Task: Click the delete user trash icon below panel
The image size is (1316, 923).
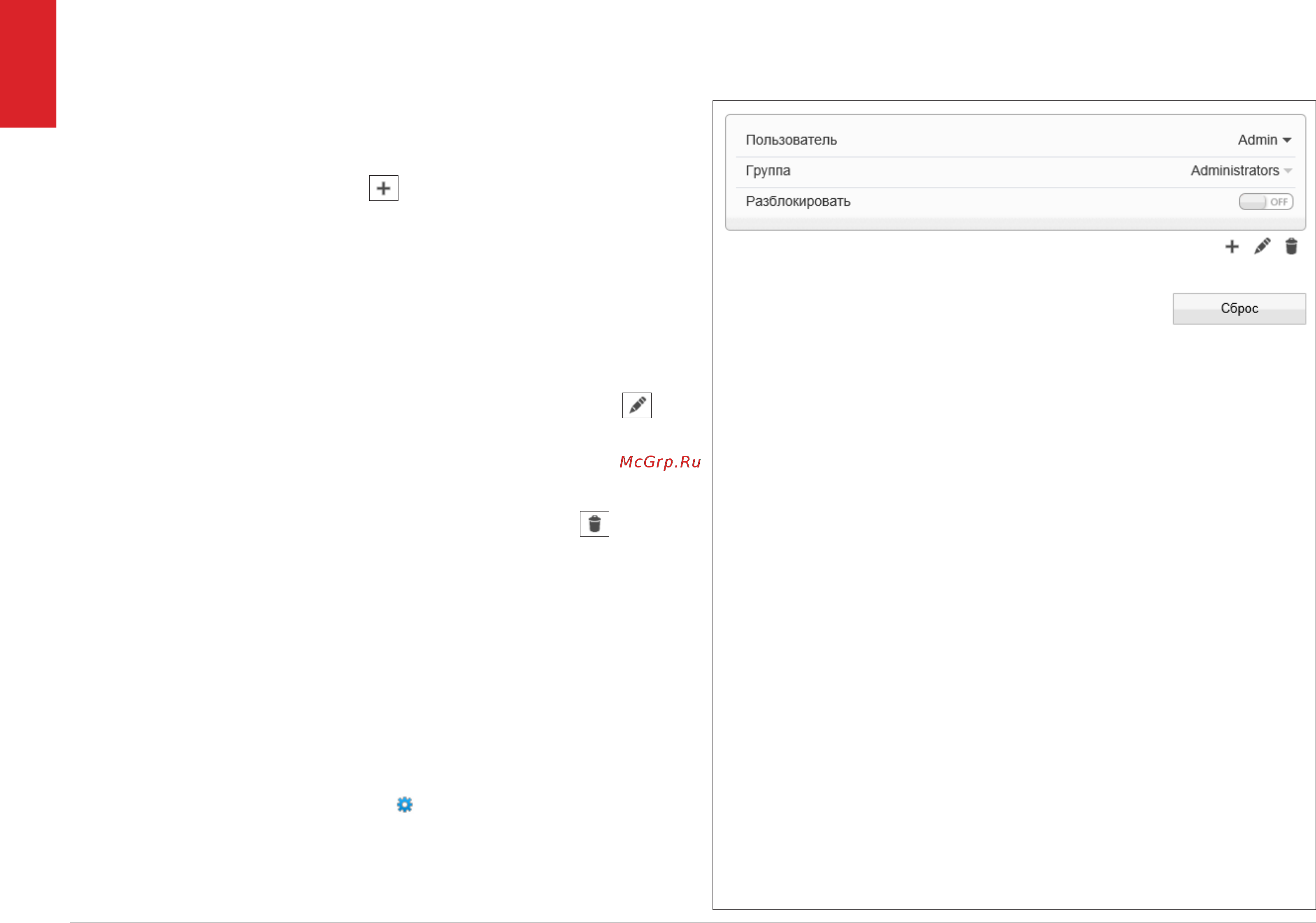Action: click(1291, 246)
